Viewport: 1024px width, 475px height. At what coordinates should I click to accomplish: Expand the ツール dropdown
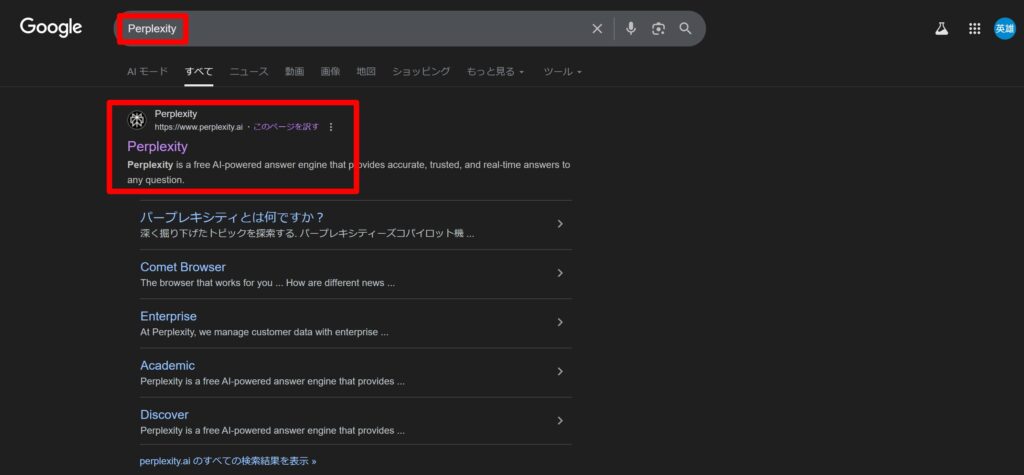562,72
